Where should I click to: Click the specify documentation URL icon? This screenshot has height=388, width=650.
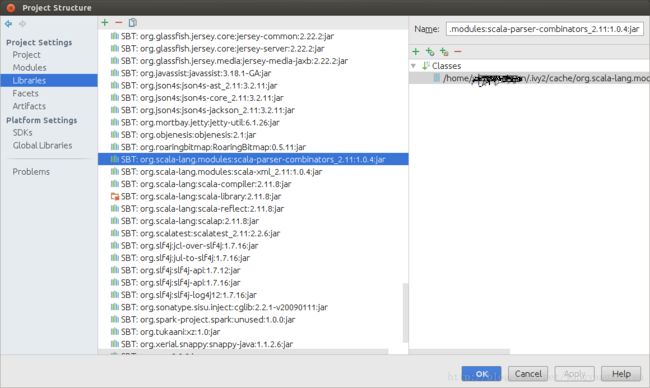(430, 51)
